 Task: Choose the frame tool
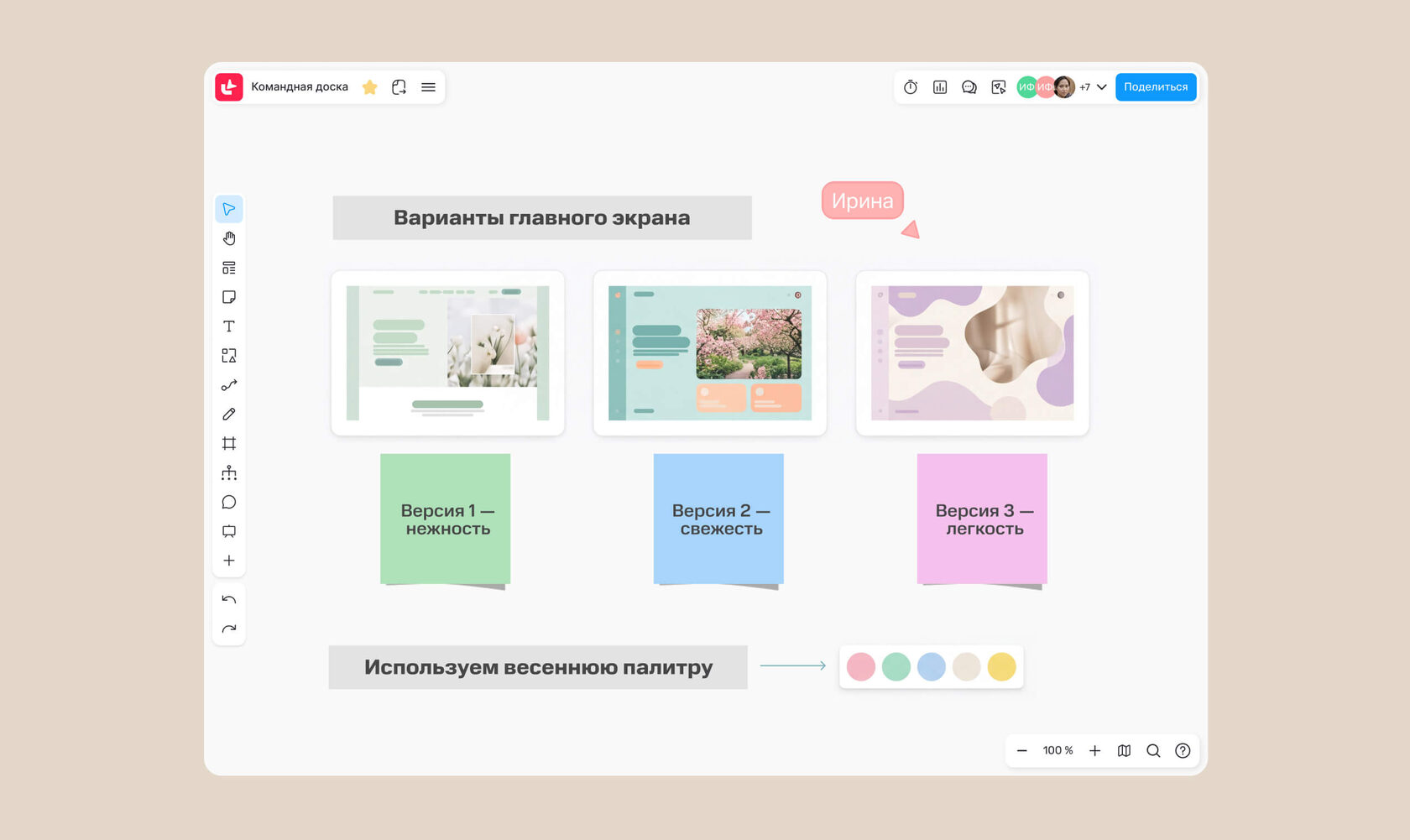coord(228,443)
